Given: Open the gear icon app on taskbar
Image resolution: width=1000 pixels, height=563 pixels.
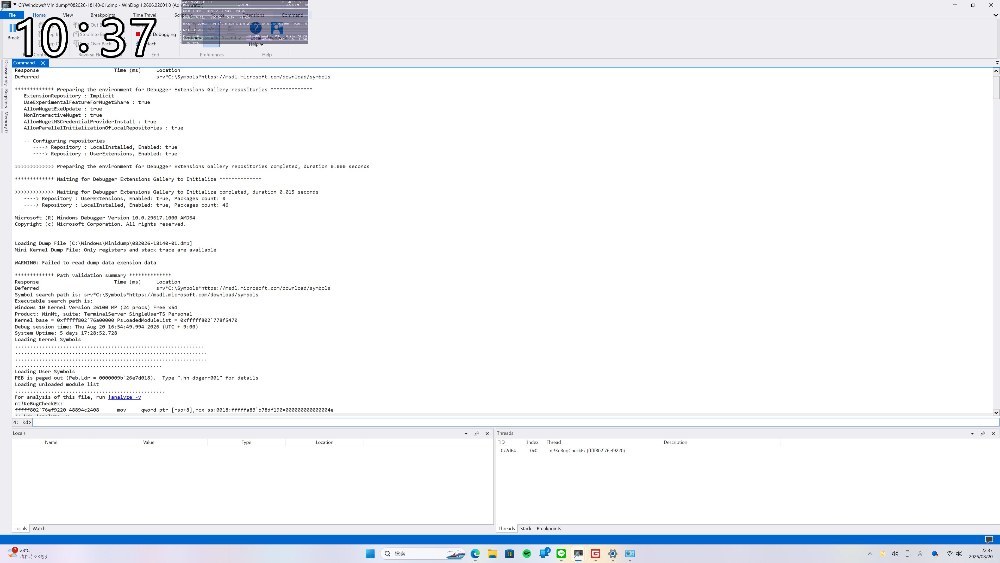Looking at the screenshot, I should [613, 553].
